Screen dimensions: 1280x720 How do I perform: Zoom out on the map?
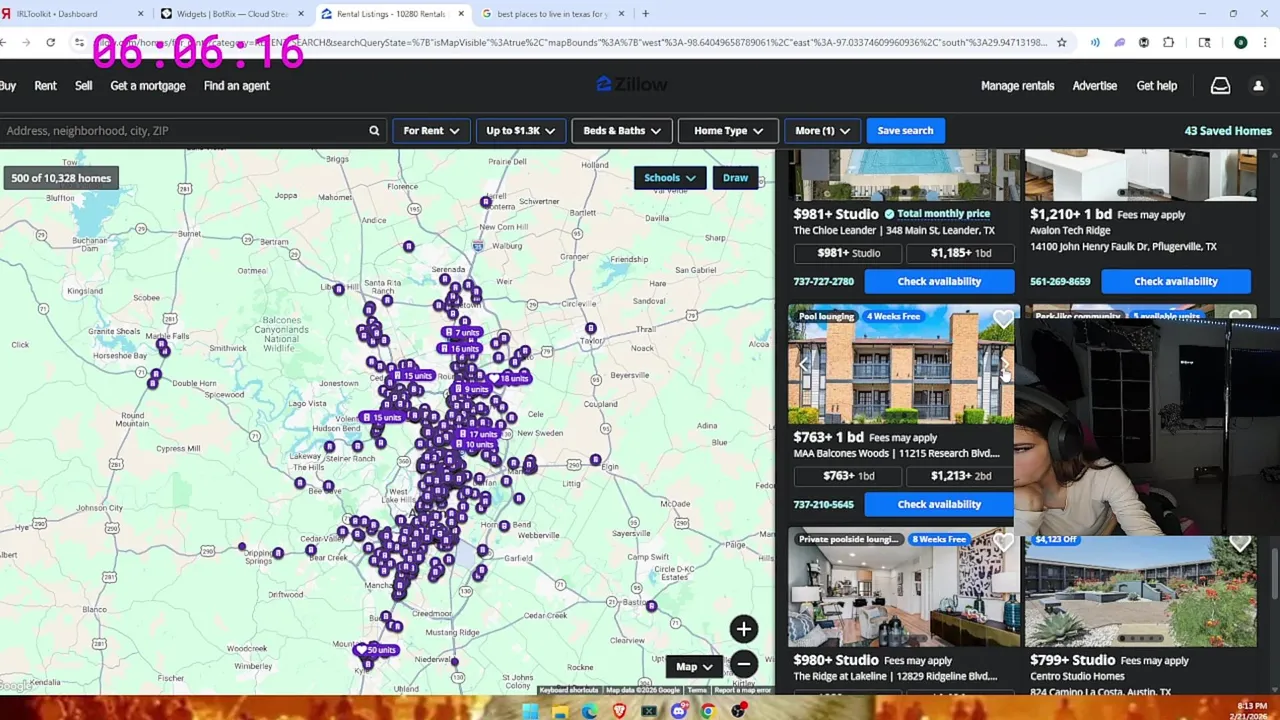tap(743, 664)
